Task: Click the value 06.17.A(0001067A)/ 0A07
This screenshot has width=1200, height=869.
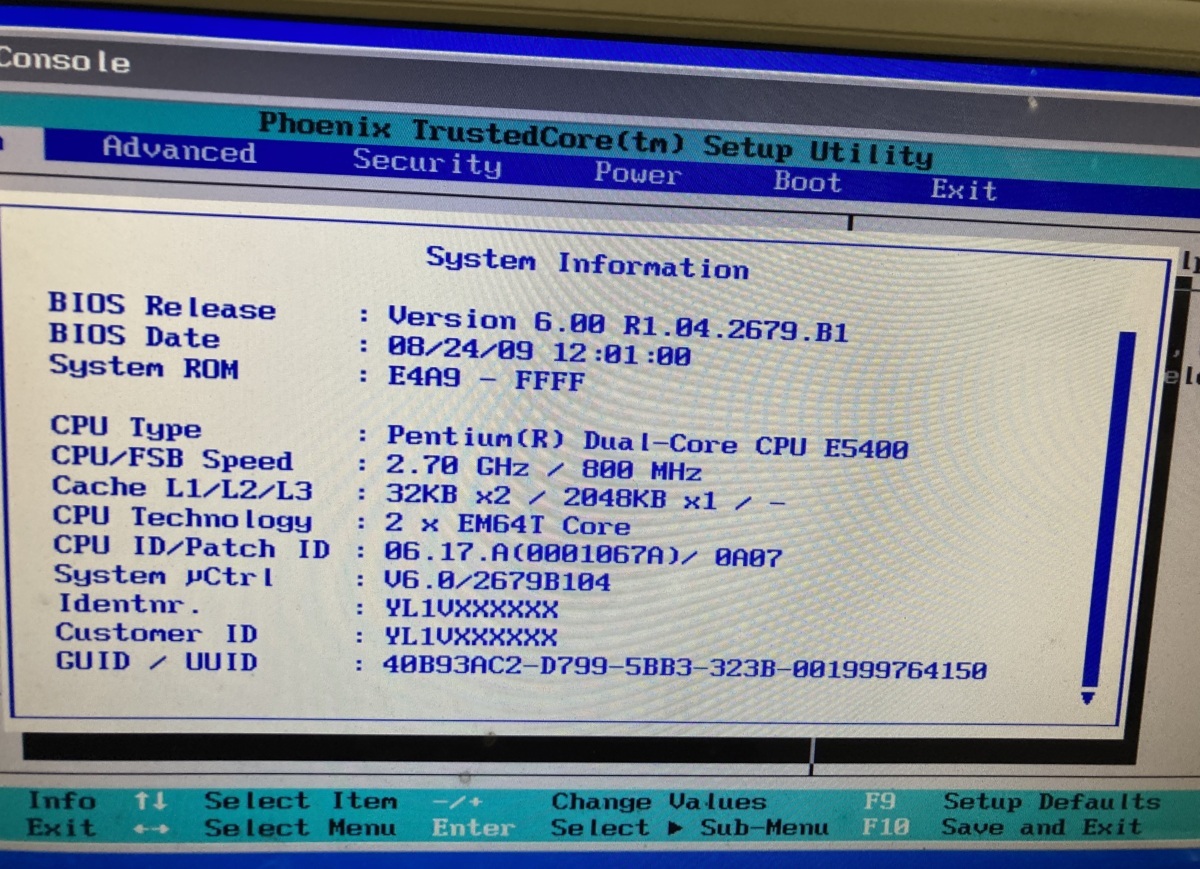Action: pyautogui.click(x=583, y=554)
